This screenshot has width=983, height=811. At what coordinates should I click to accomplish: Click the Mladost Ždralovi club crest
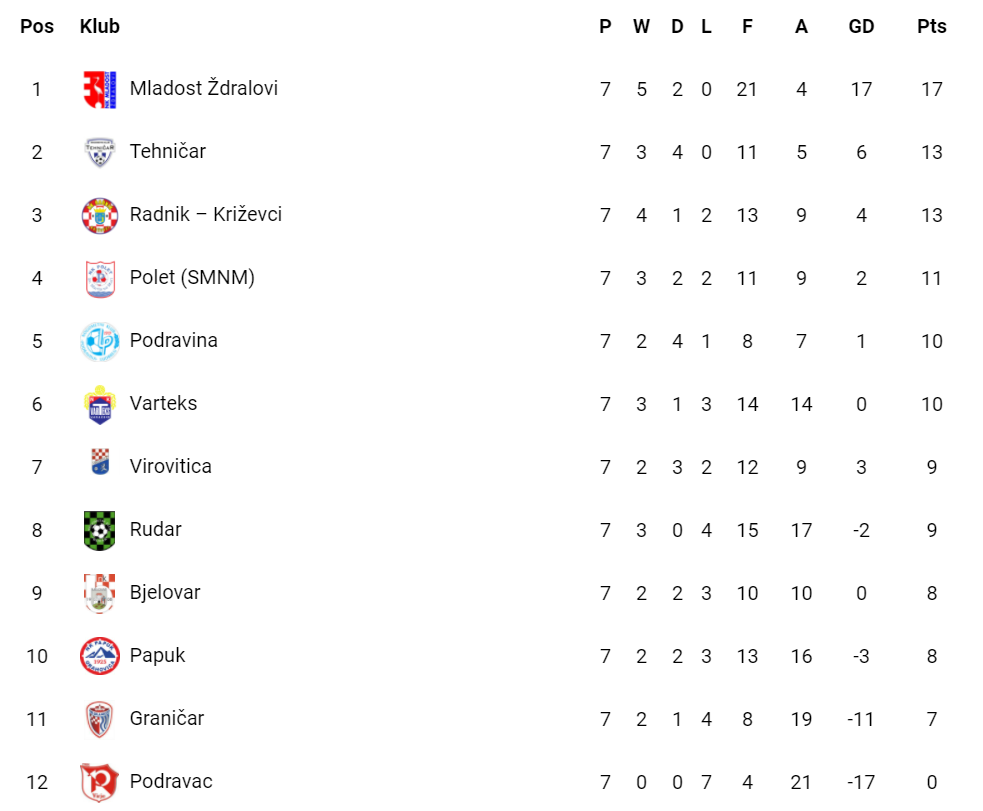(100, 89)
